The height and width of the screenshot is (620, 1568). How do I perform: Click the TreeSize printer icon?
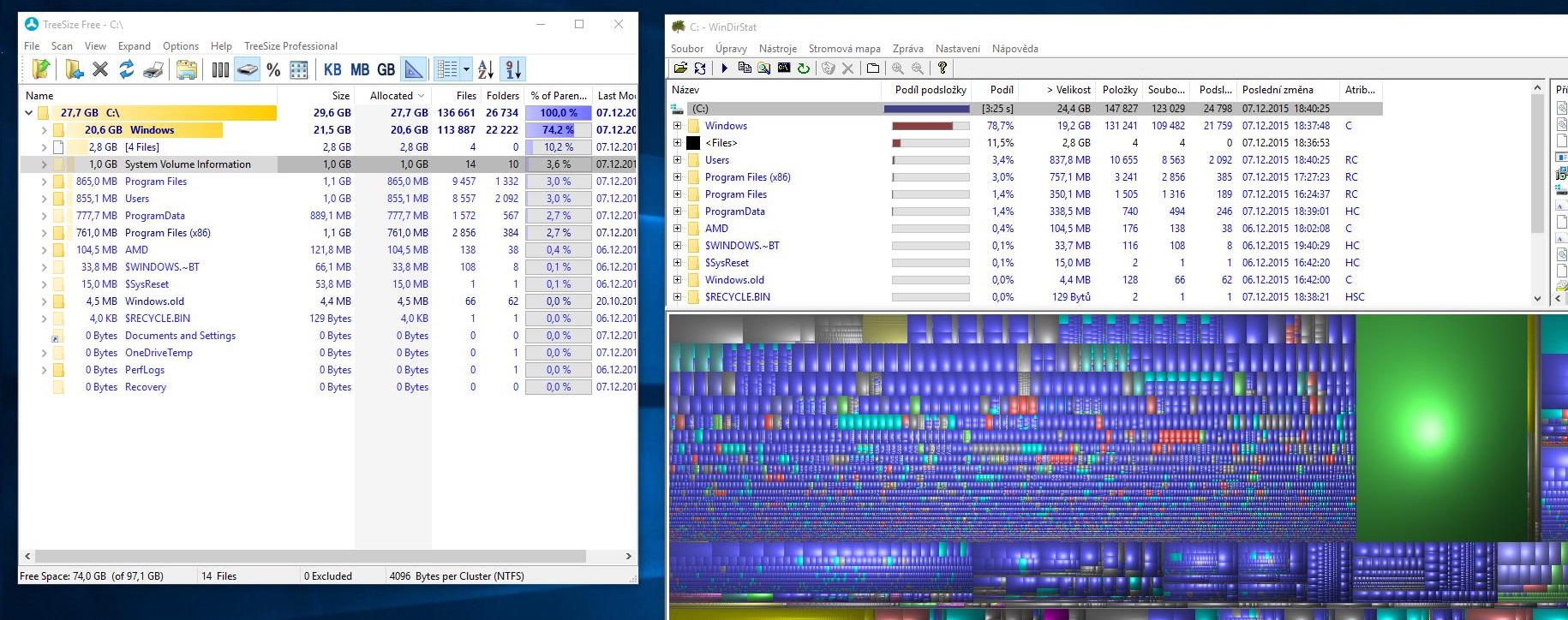[153, 69]
